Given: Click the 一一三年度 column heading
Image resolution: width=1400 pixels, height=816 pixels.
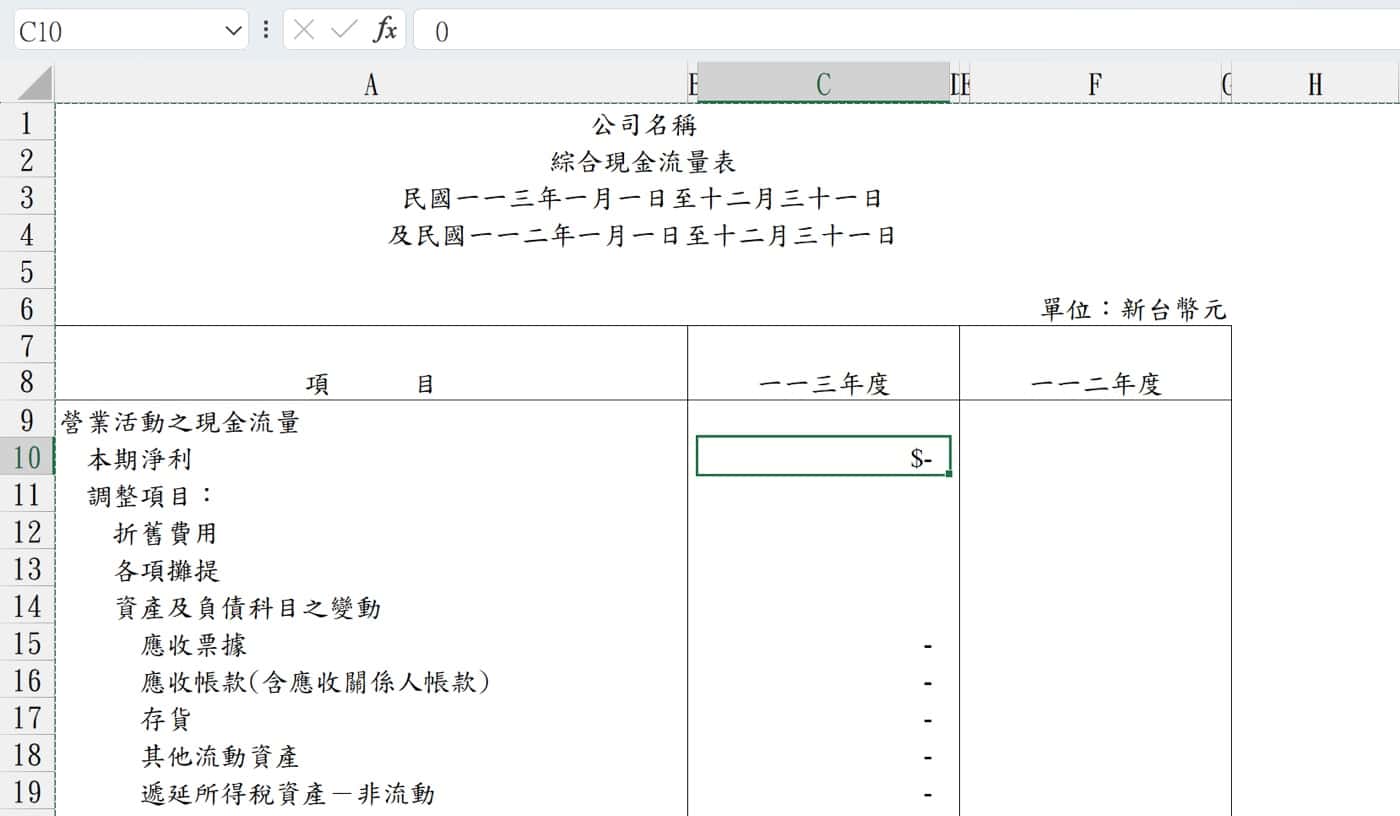Looking at the screenshot, I should (824, 384).
